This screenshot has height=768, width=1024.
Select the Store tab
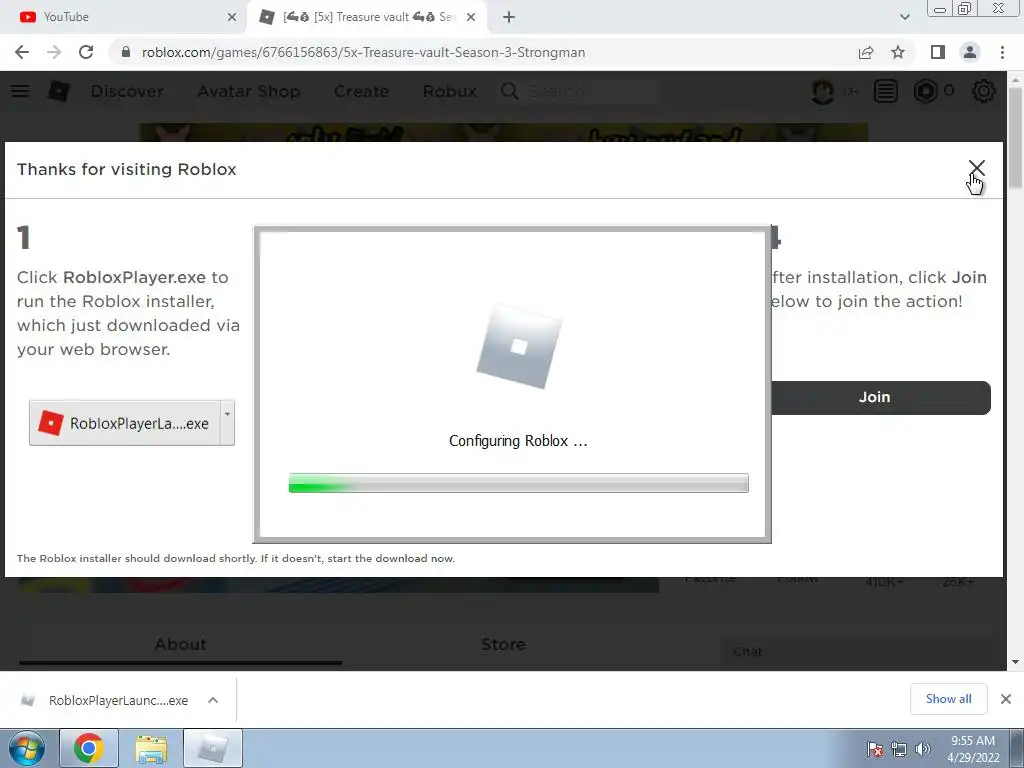(x=504, y=645)
